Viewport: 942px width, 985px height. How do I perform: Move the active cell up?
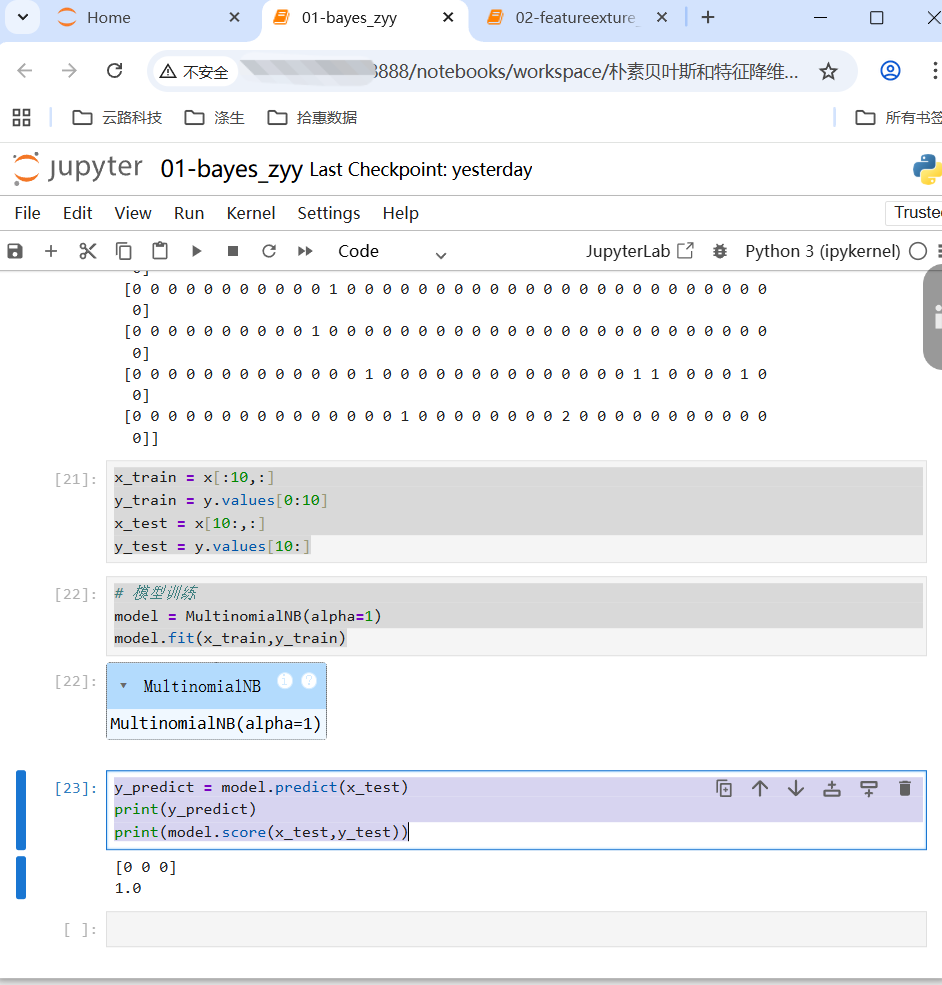point(760,788)
